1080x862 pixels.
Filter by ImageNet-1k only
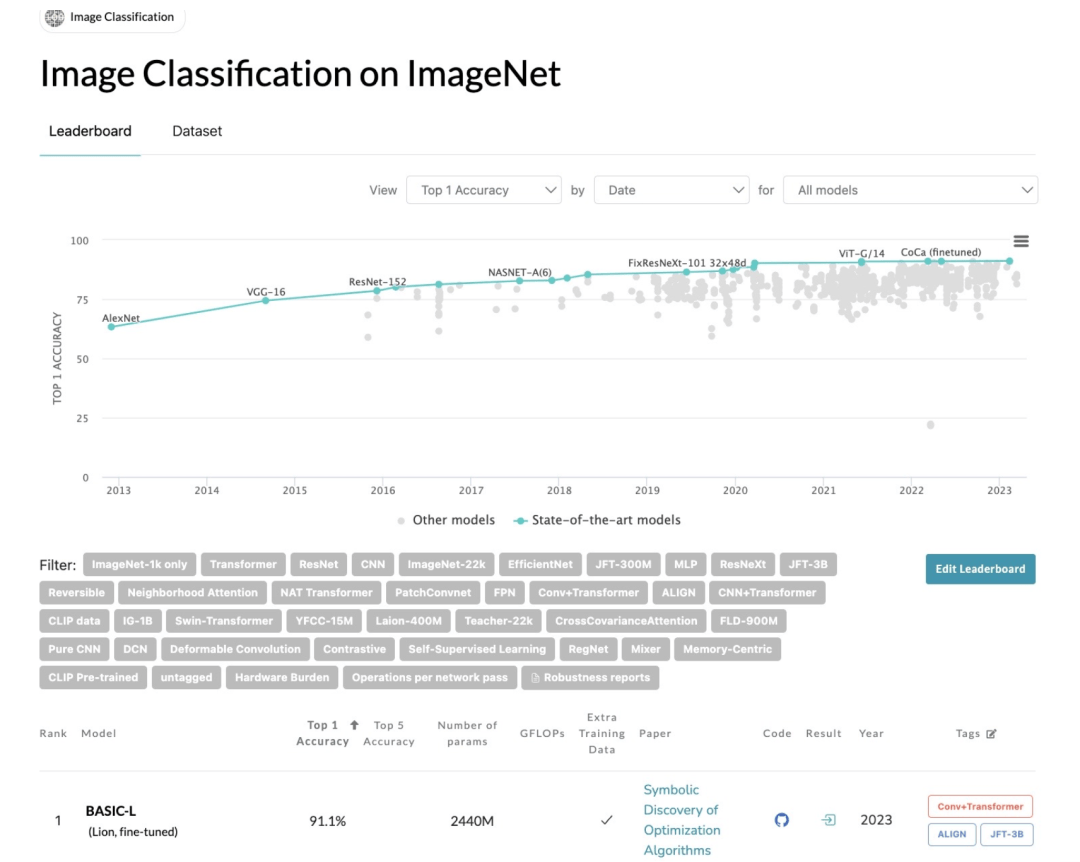[140, 564]
